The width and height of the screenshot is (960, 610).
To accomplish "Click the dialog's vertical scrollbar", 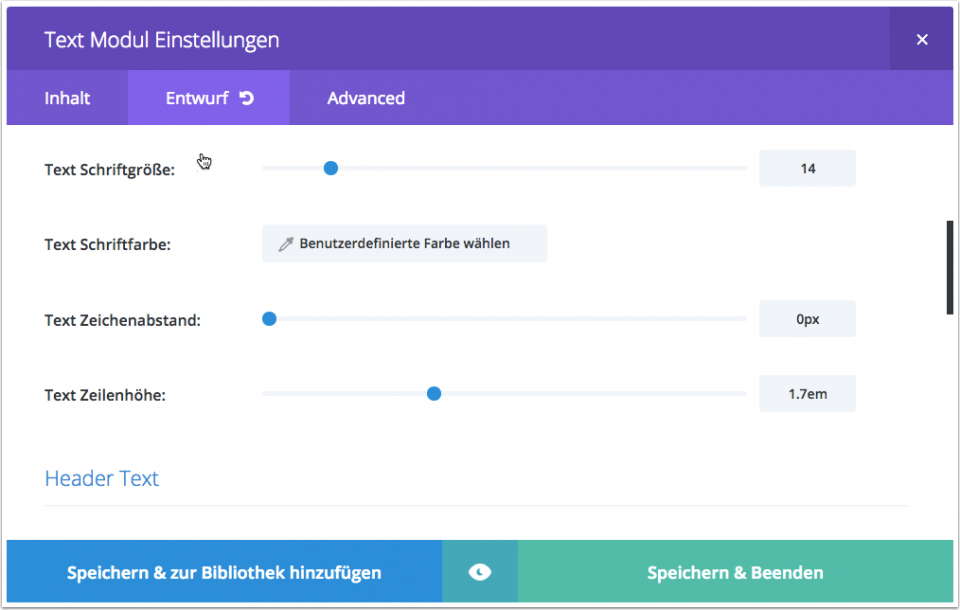I will point(950,268).
